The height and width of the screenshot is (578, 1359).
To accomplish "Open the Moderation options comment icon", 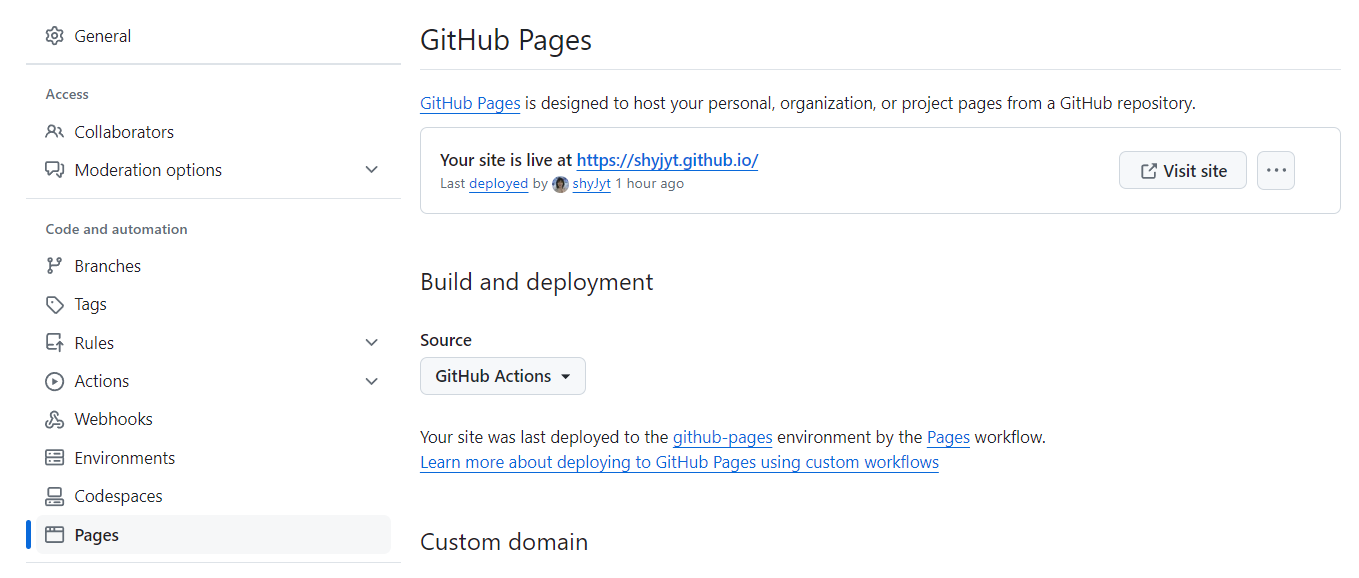I will click(x=55, y=170).
